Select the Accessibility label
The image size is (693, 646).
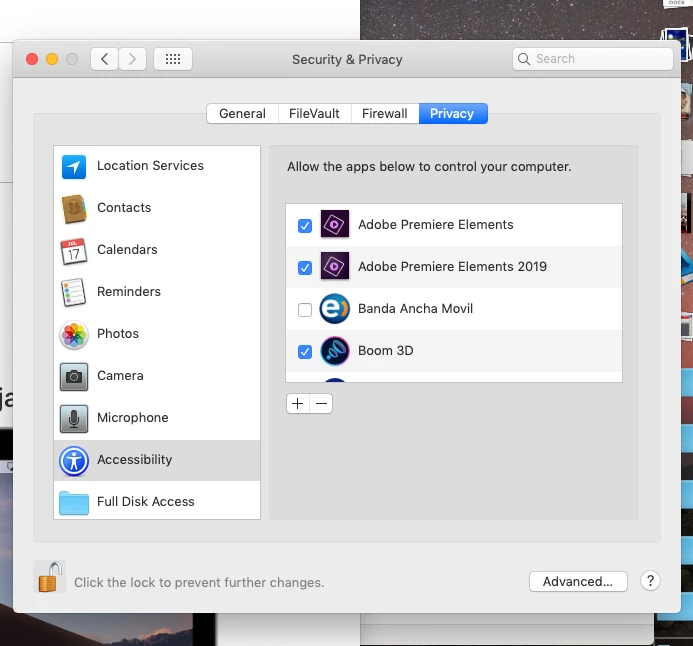tap(135, 460)
